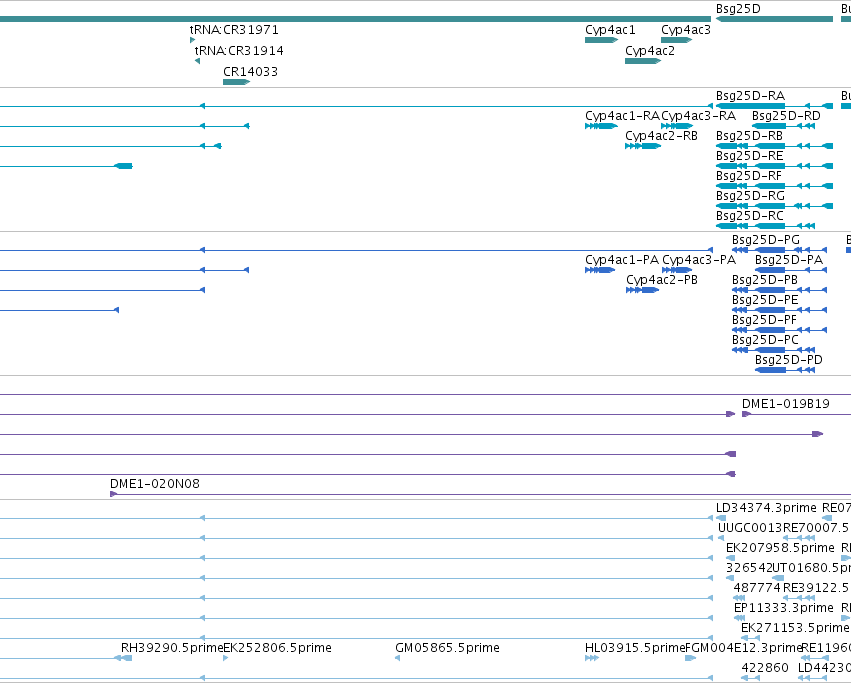The height and width of the screenshot is (683, 851).
Task: Click the Bsg25D-RA transcript
Action: 774,106
